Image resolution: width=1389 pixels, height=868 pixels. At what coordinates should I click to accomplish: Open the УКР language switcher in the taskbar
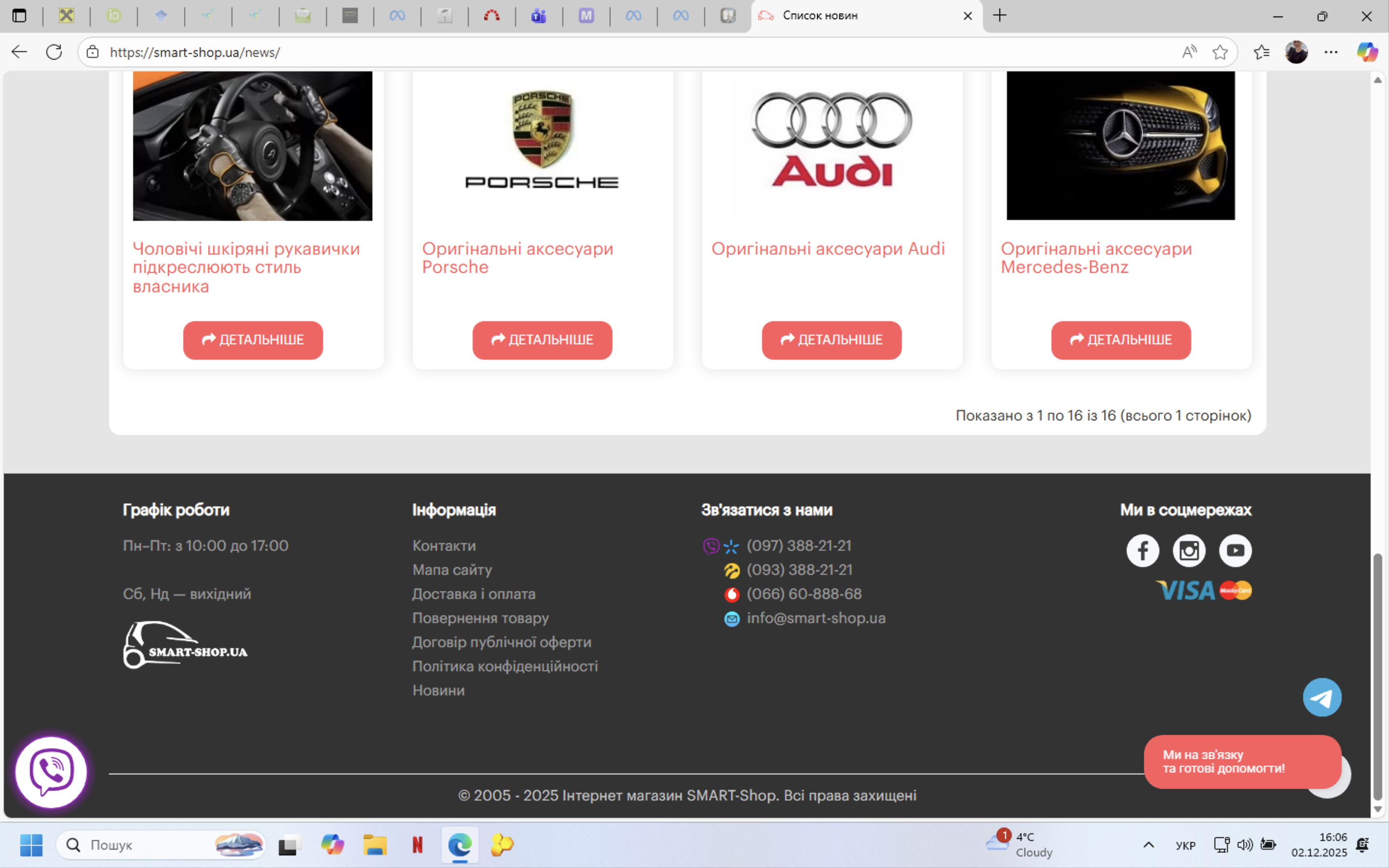(x=1185, y=845)
